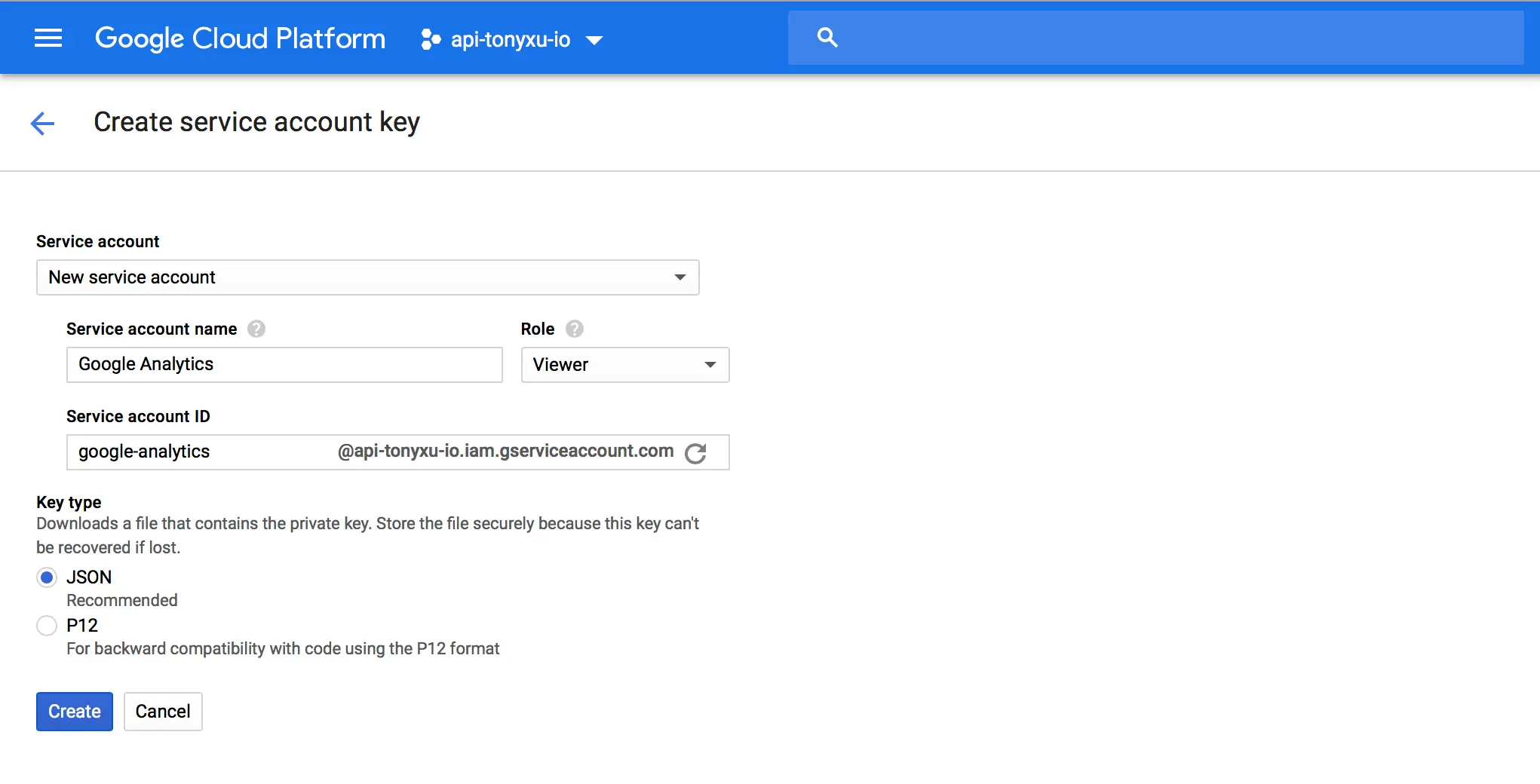1540x784 pixels.
Task: Click the Google Cloud Platform logo
Action: (x=240, y=38)
